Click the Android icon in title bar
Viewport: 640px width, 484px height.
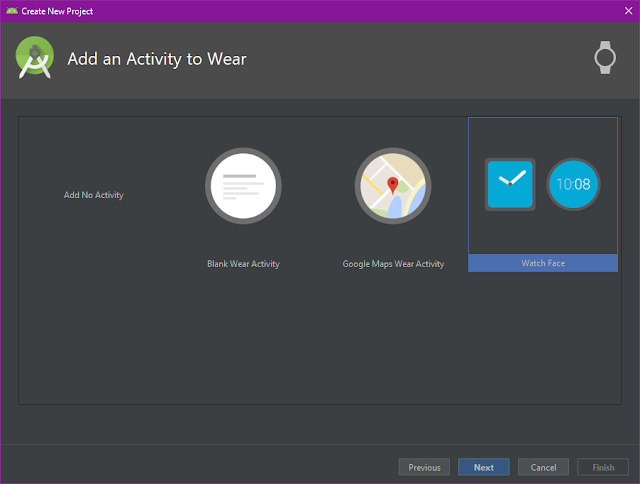coord(12,11)
